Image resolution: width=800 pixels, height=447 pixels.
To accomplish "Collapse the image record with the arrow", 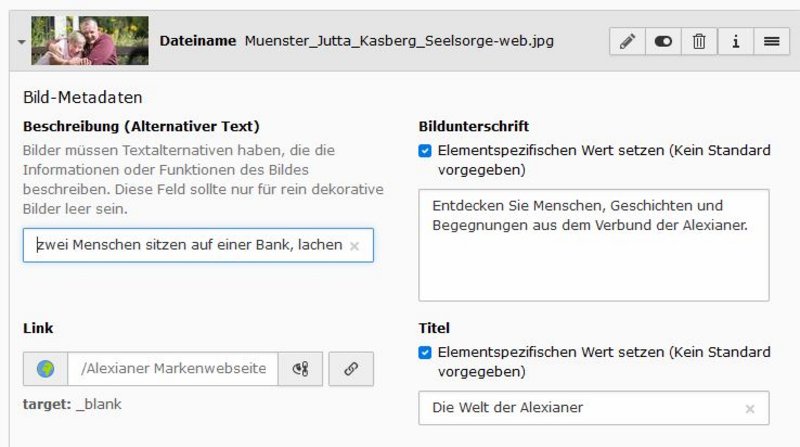I will pyautogui.click(x=21, y=42).
